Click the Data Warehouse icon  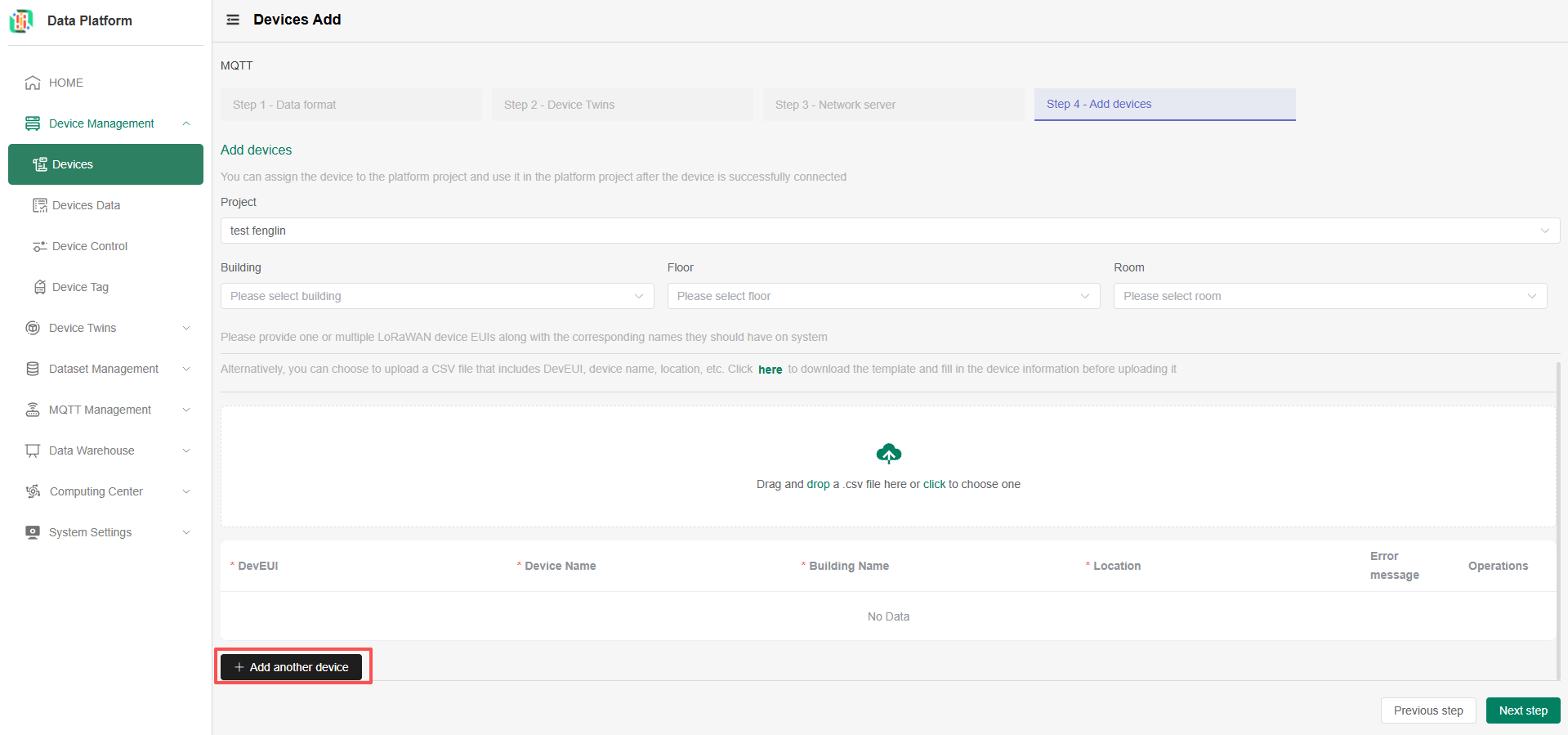(33, 450)
